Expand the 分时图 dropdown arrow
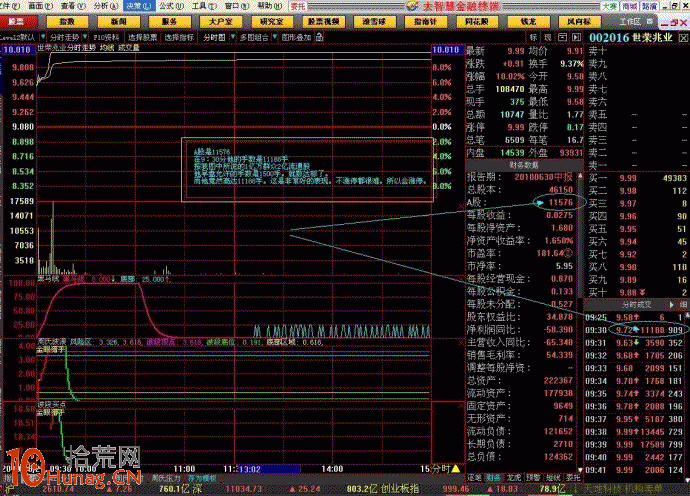The height and width of the screenshot is (496, 690). click(x=233, y=37)
